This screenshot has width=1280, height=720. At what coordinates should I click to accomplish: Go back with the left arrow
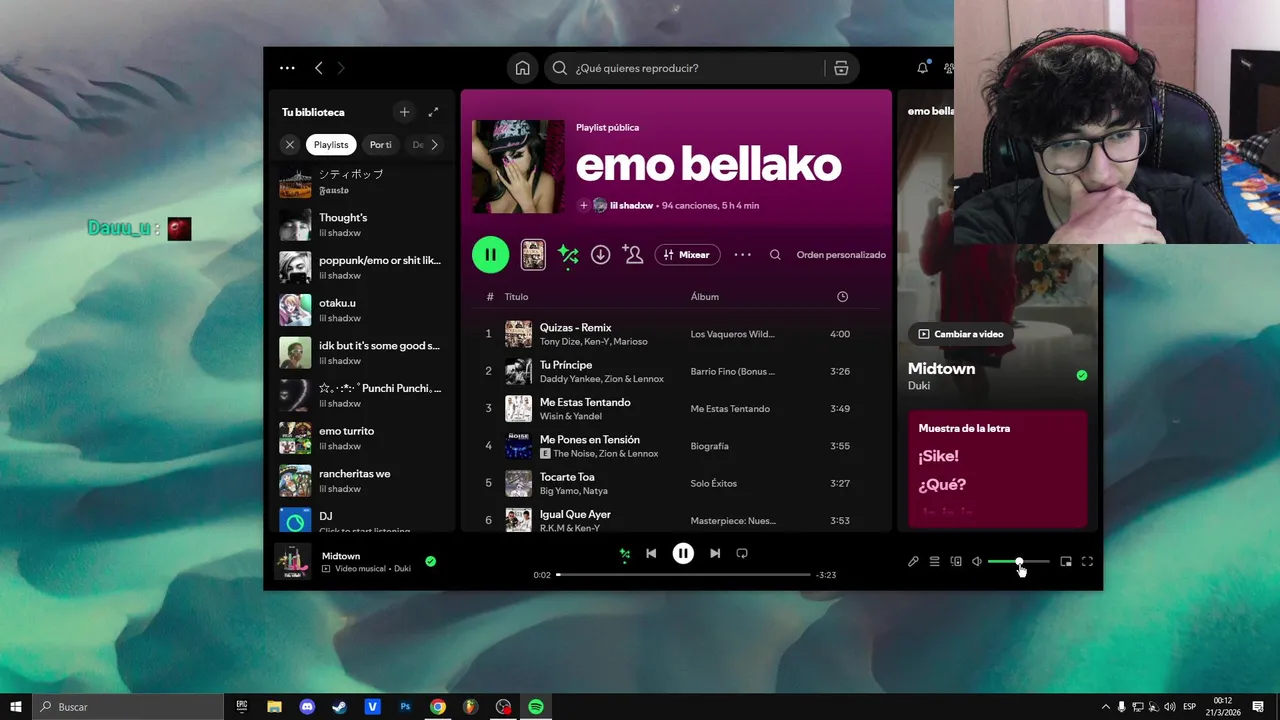318,68
